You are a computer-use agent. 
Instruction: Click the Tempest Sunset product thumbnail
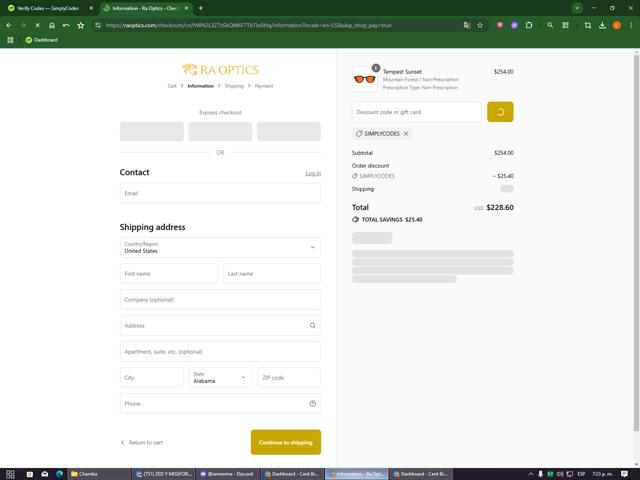coord(364,79)
